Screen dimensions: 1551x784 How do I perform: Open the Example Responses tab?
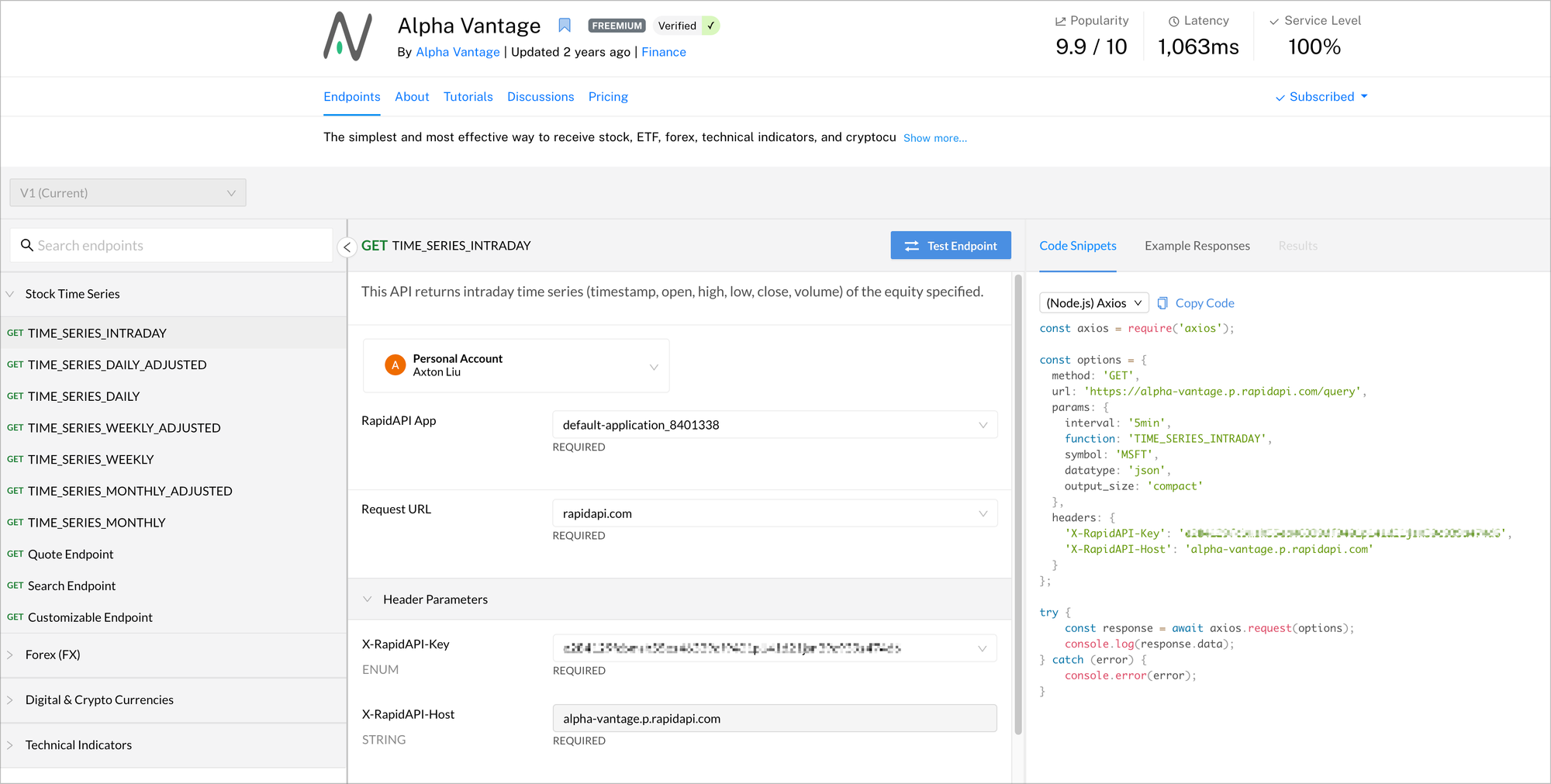[x=1197, y=246]
